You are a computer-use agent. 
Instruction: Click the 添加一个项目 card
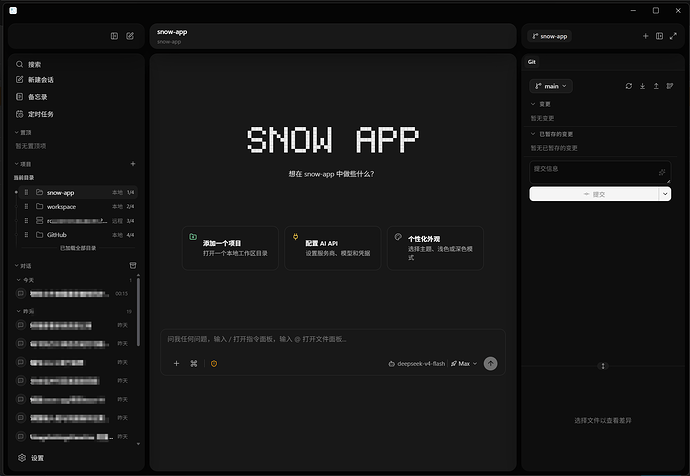(230, 248)
